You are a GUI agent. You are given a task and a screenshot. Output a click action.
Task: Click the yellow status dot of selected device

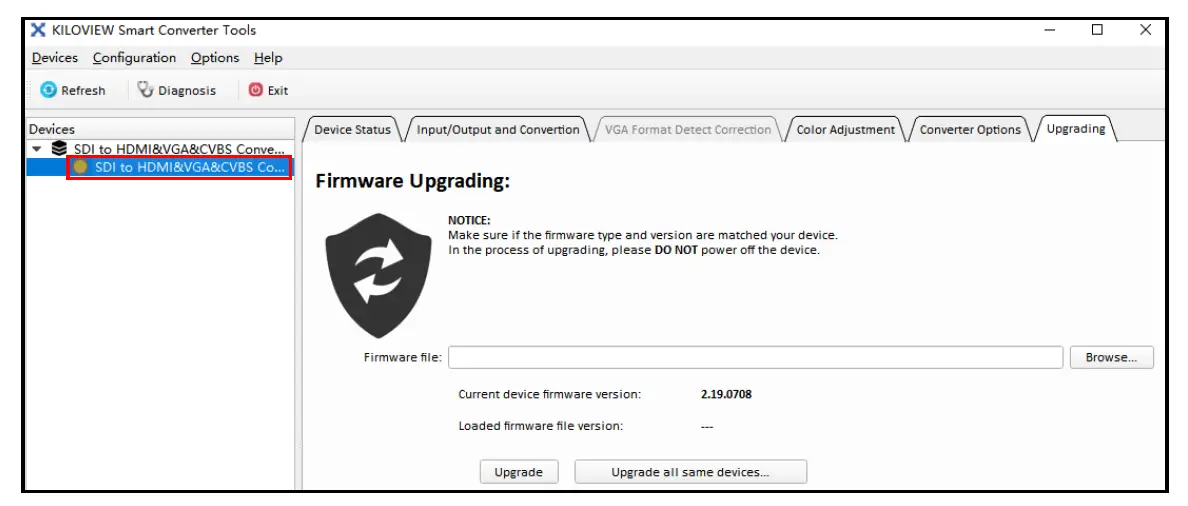click(x=80, y=167)
